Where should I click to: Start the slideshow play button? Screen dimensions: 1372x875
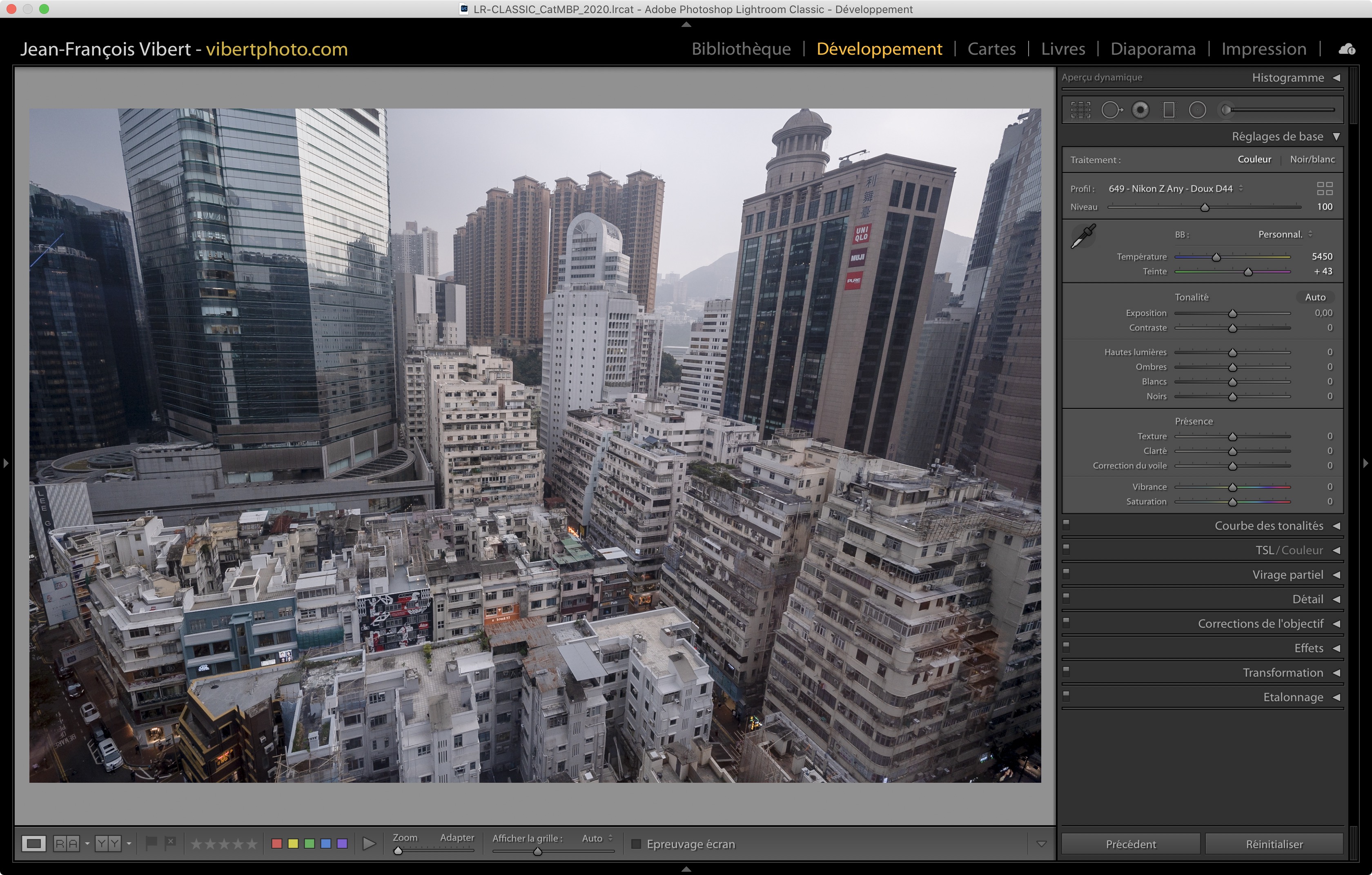point(369,844)
